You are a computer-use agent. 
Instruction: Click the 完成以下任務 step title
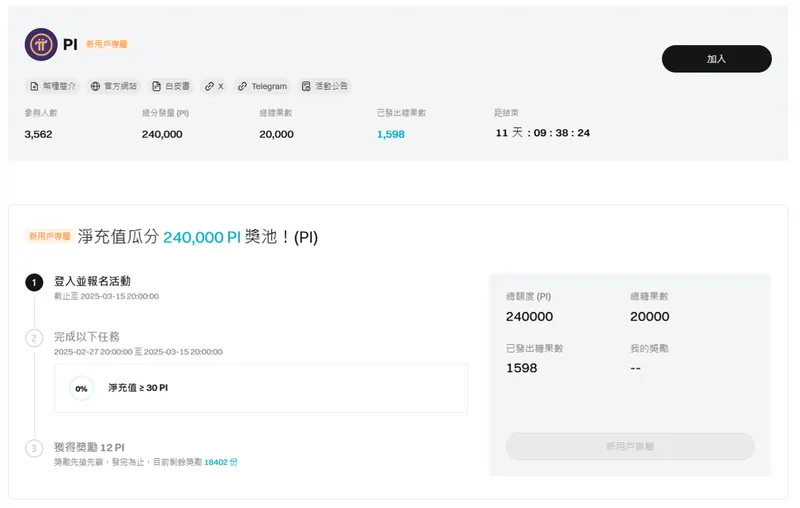coord(87,337)
